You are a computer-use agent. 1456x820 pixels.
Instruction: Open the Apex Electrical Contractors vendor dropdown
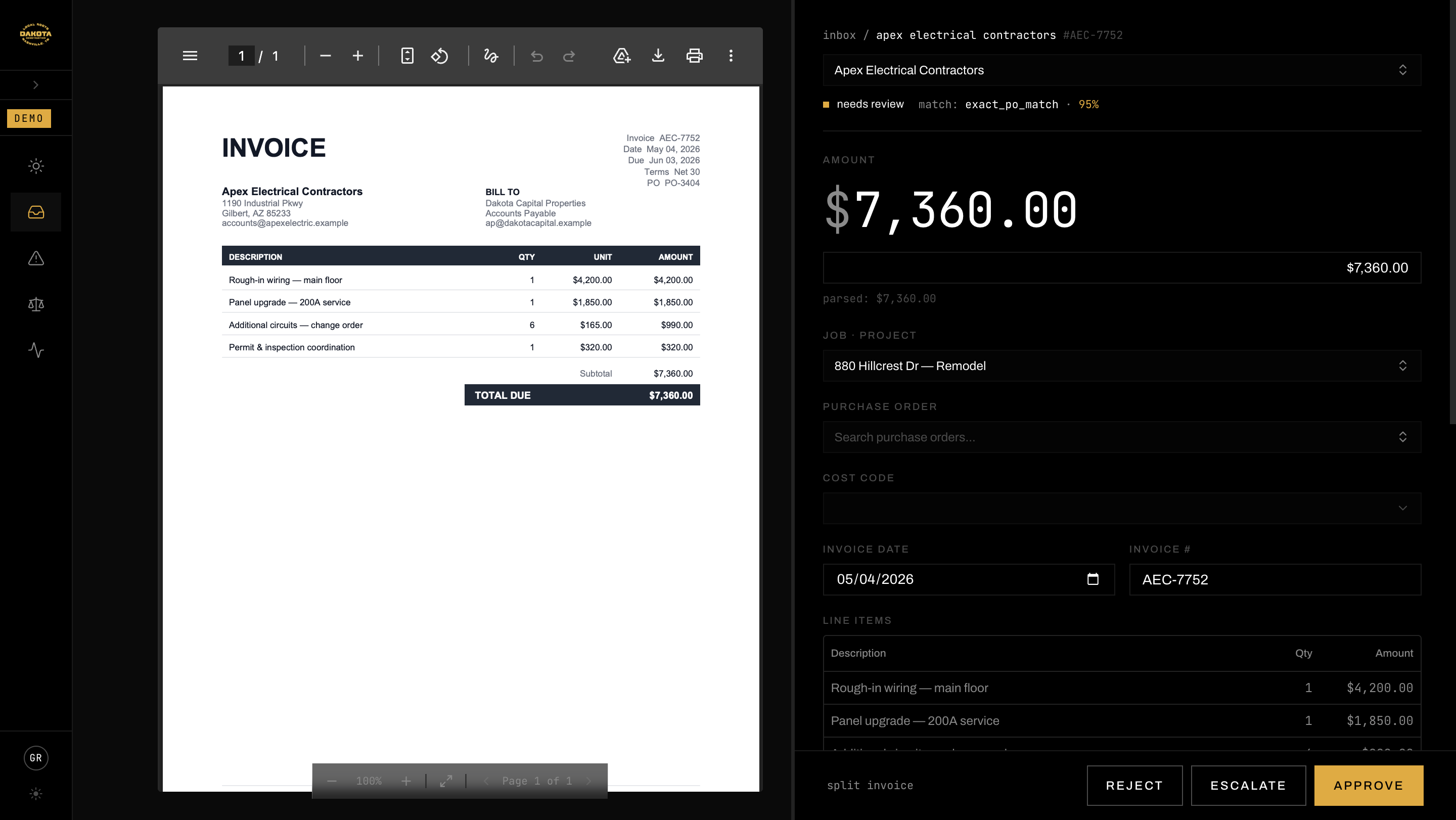point(1121,70)
